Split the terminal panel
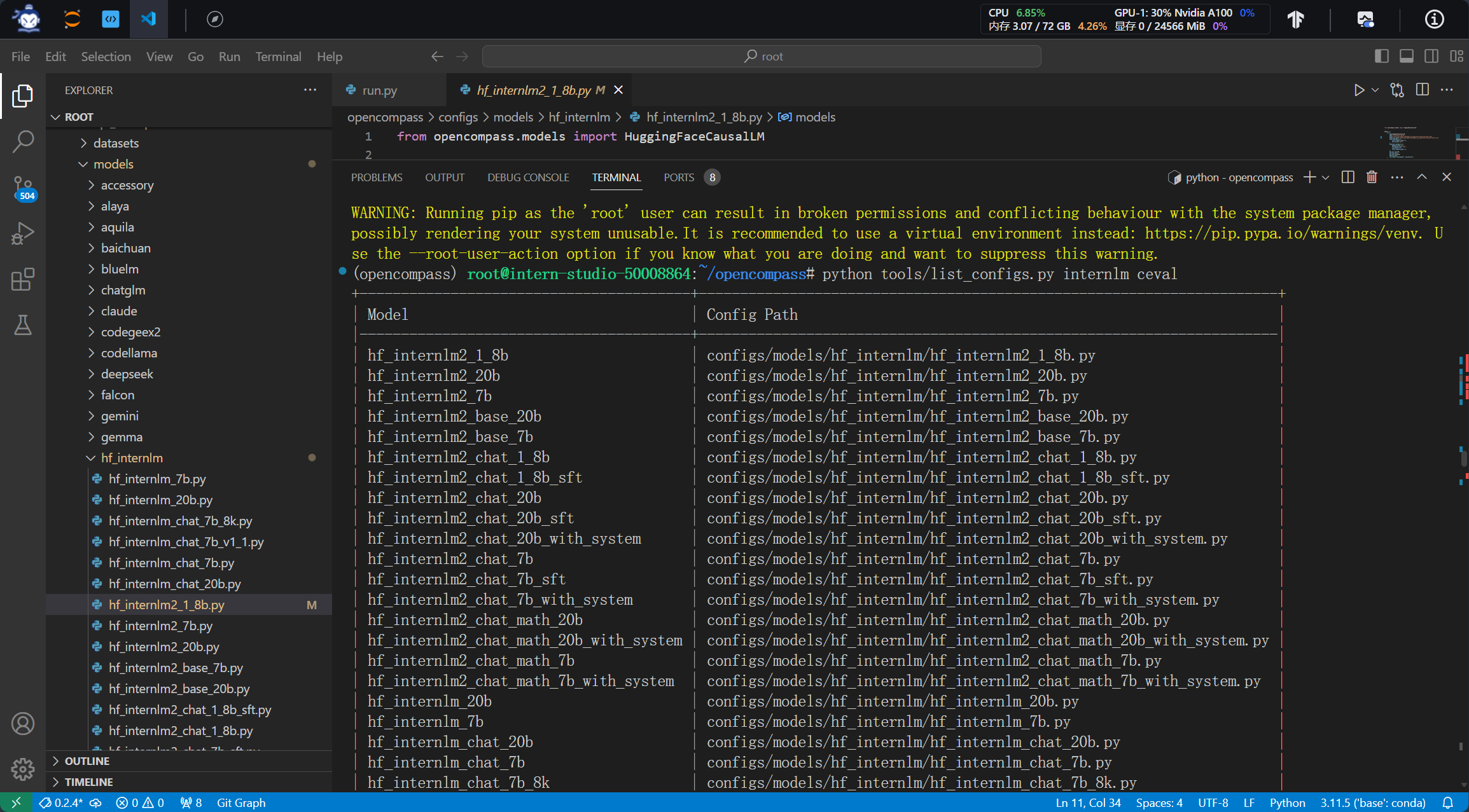Image resolution: width=1469 pixels, height=812 pixels. [1347, 177]
